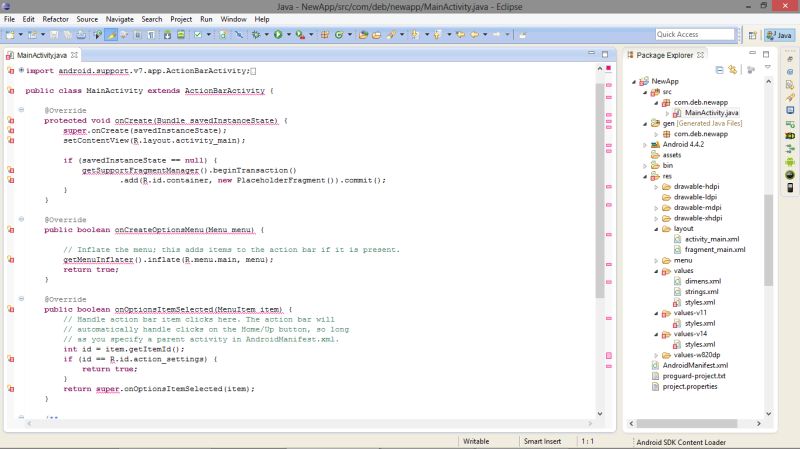Switch to the Java perspective button

tap(779, 35)
